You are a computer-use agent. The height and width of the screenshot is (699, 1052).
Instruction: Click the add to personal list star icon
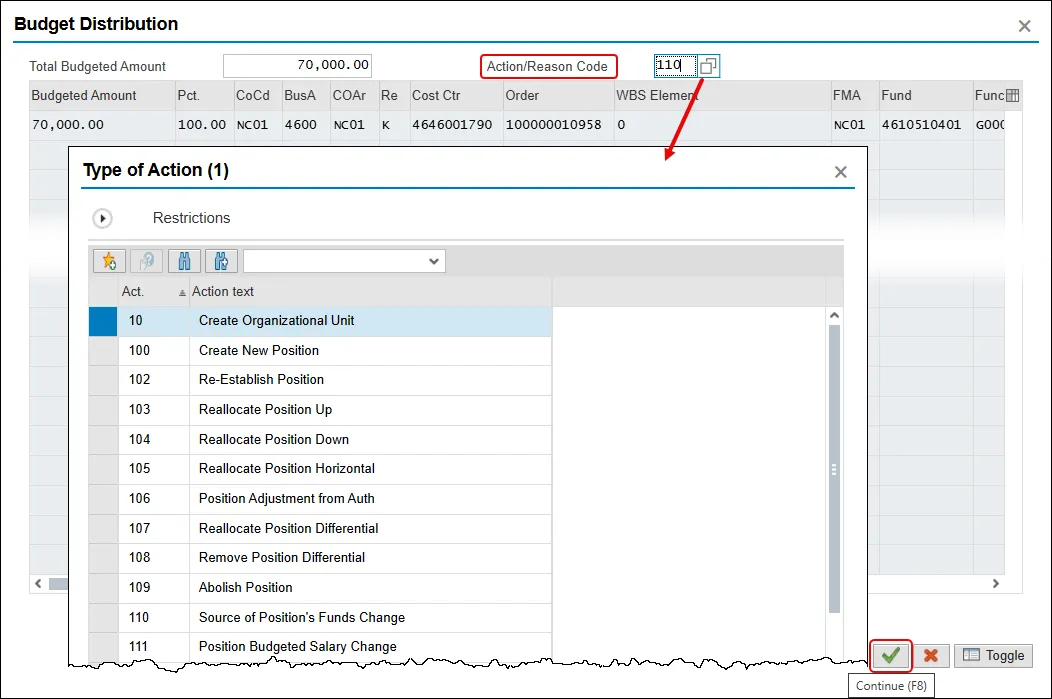[110, 261]
